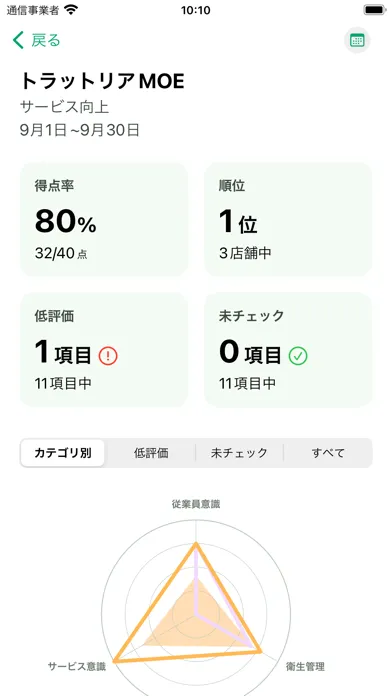Open the 順位 1位 card
Image resolution: width=392 pixels, height=696 pixels.
pyautogui.click(x=288, y=220)
